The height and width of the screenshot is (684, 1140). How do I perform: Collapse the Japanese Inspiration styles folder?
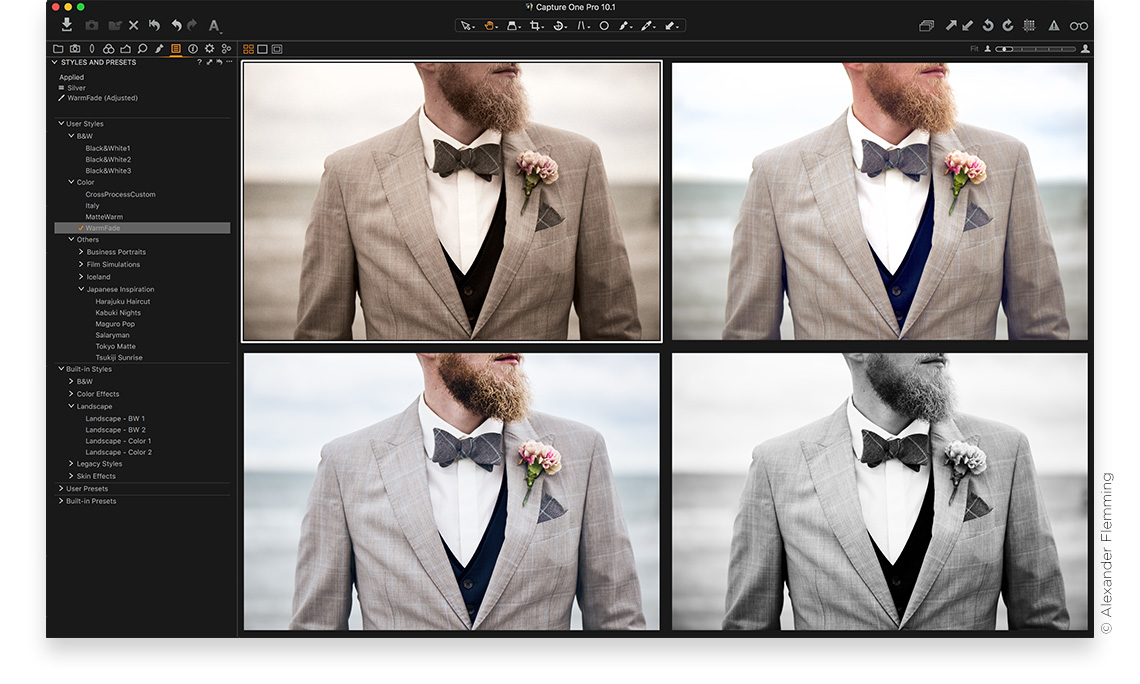pyautogui.click(x=82, y=289)
